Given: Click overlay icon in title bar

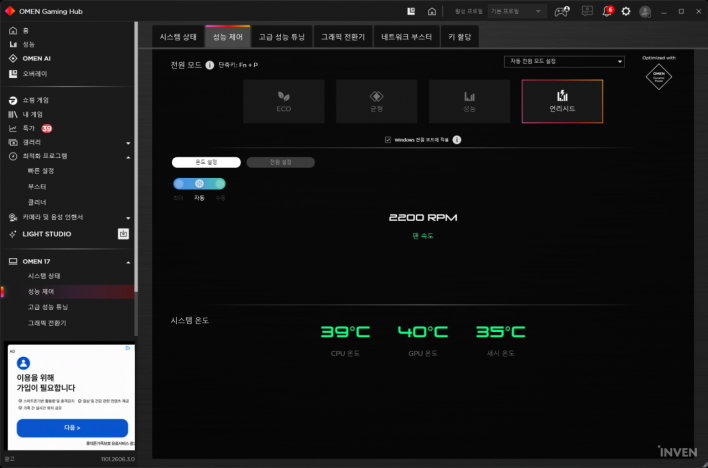Looking at the screenshot, I should (411, 11).
